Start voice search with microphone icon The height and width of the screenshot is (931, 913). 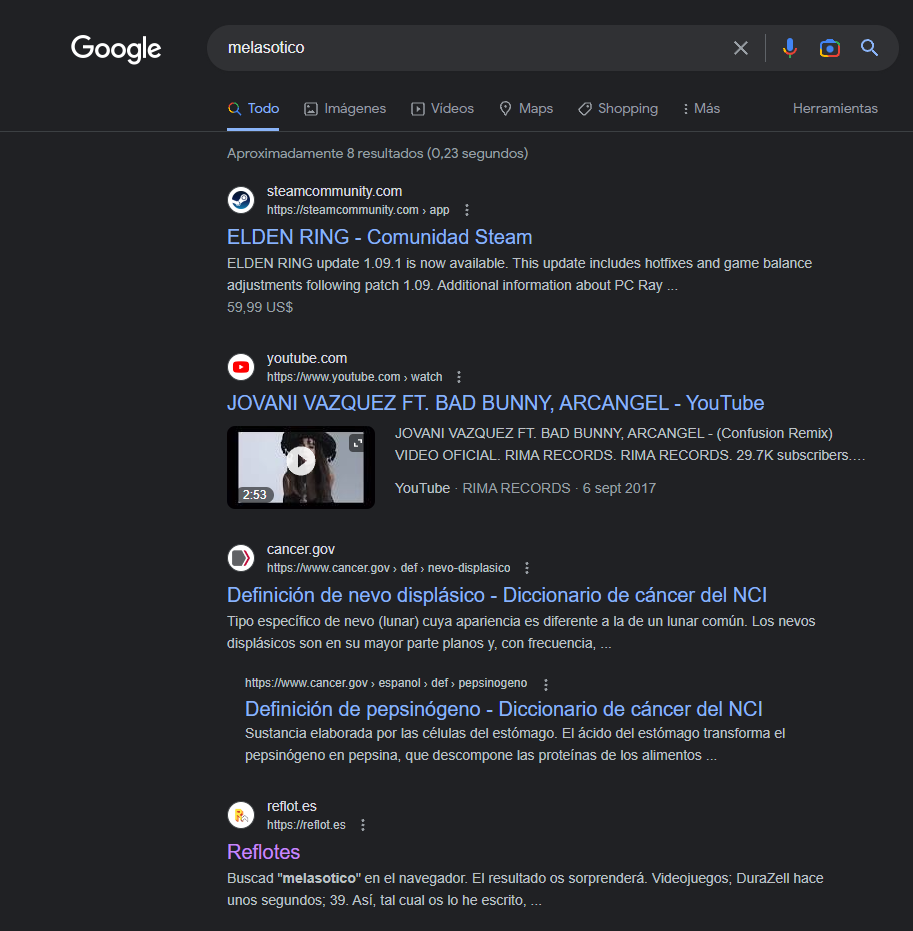point(789,48)
